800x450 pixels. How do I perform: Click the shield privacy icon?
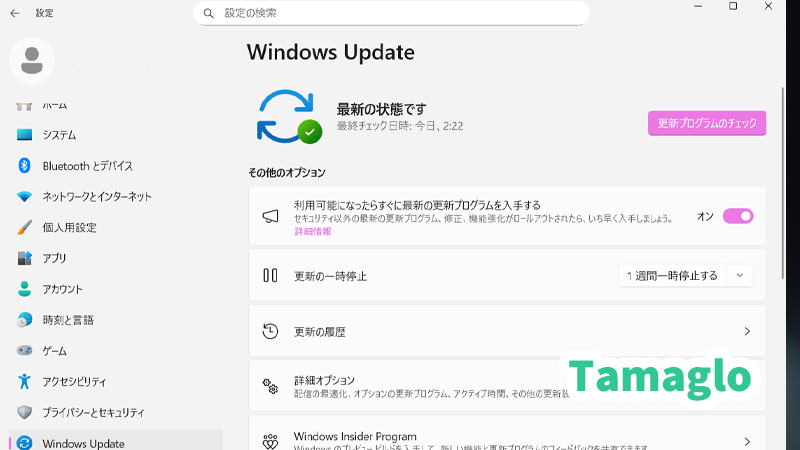coord(24,412)
